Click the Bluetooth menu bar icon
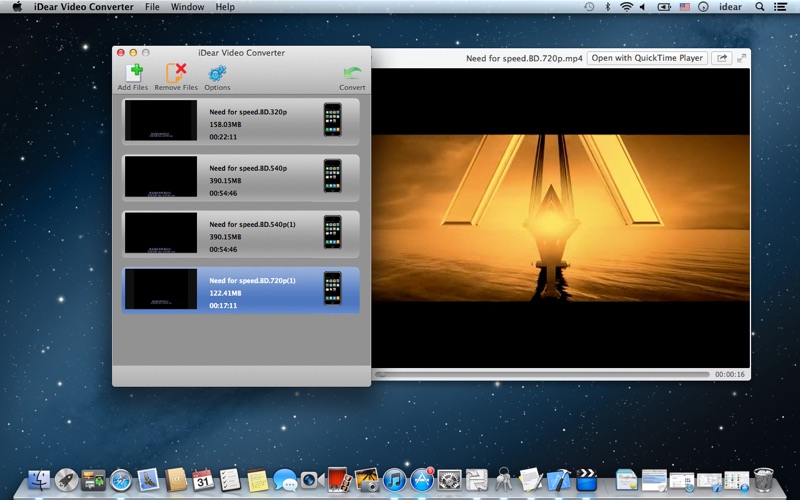Viewport: 800px width, 500px height. 607,7
